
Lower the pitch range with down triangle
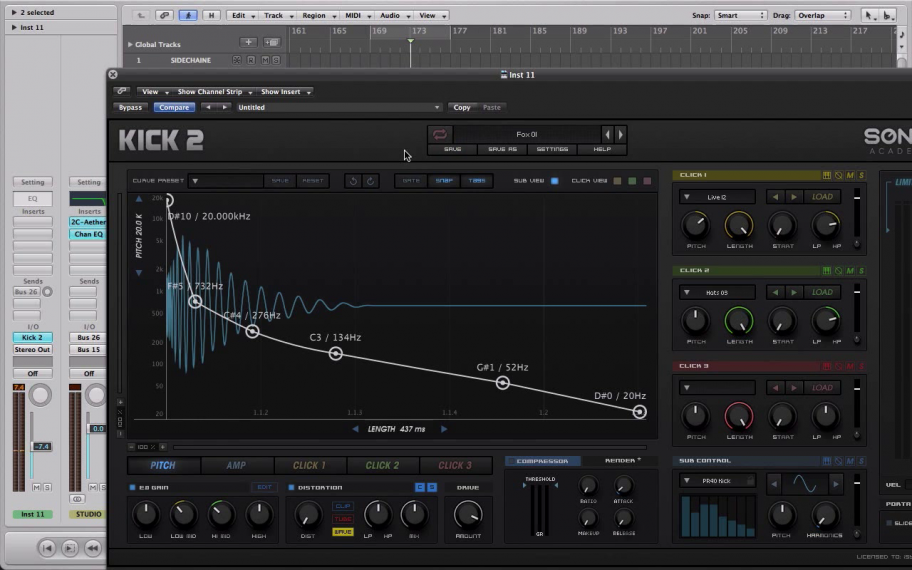[x=138, y=272]
